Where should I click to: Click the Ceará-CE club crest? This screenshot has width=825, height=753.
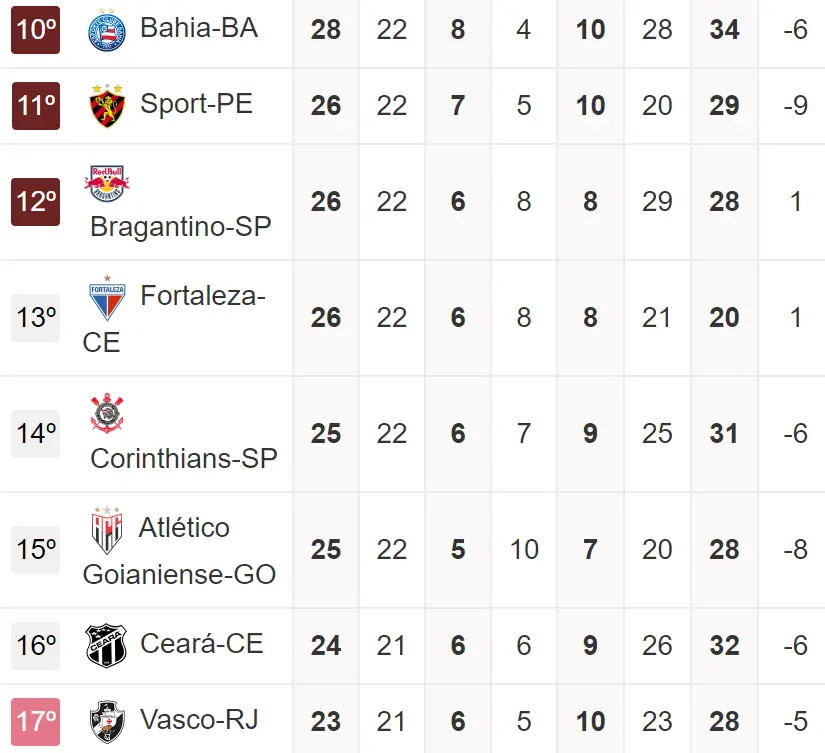107,645
